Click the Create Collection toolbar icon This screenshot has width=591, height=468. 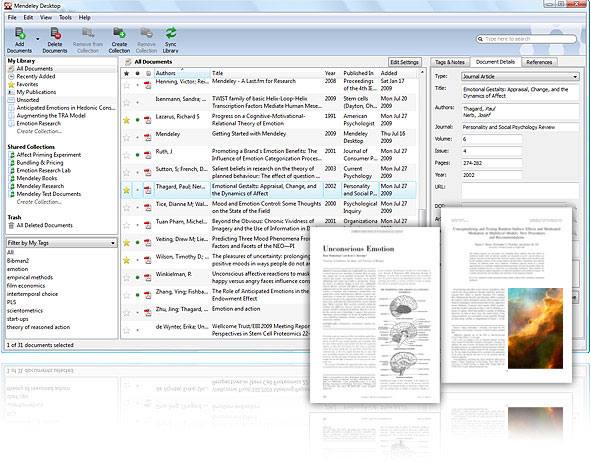[119, 40]
